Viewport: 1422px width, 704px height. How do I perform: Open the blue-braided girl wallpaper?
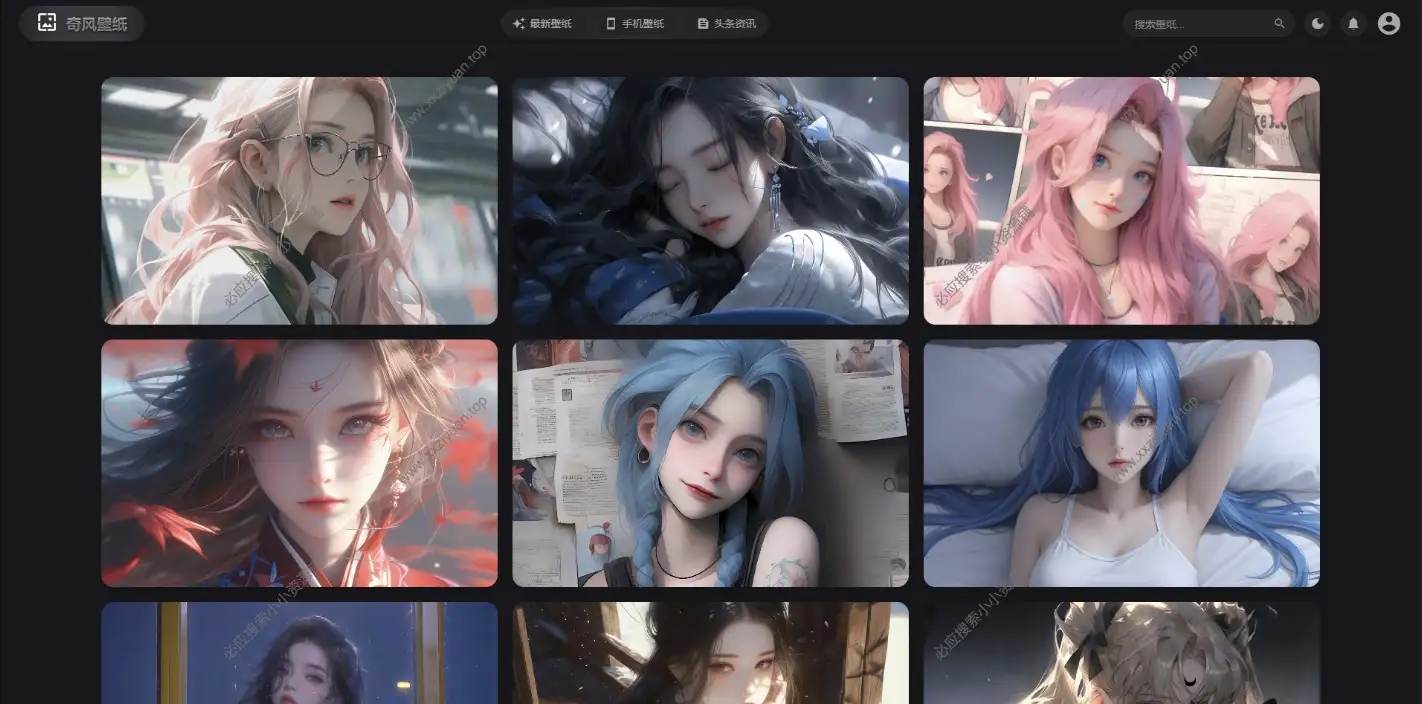710,462
